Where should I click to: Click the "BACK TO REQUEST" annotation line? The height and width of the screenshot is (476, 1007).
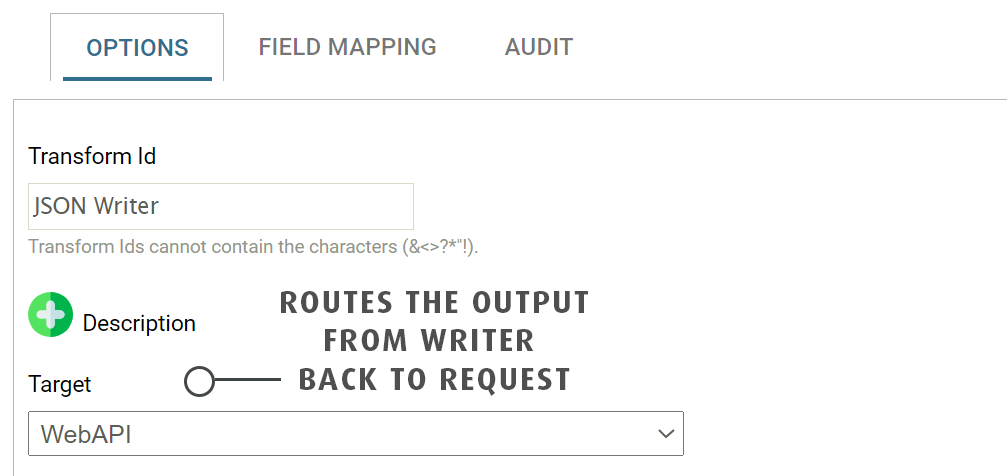(x=434, y=380)
